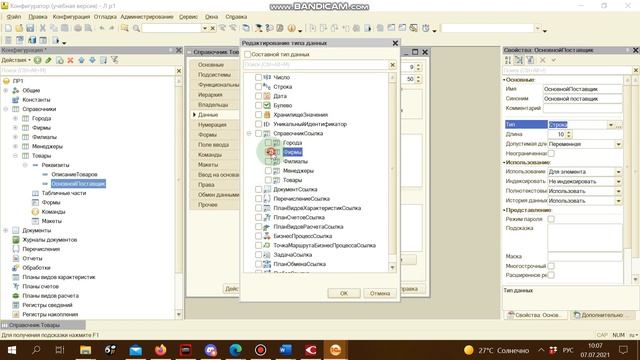Check the Дата type checkbox
Image resolution: width=640 pixels, height=360 pixels.
(258, 96)
